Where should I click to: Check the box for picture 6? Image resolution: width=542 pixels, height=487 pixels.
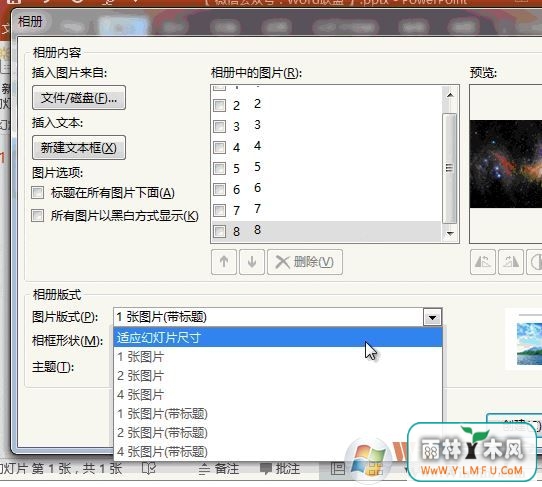click(x=219, y=189)
